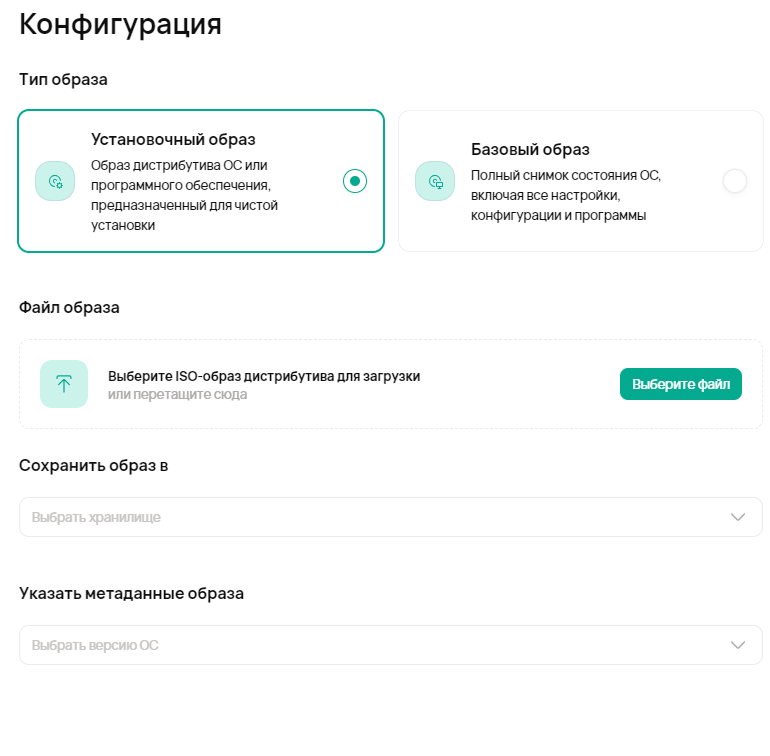This screenshot has width=770, height=756.
Task: Click the installation image description text
Action: point(185,195)
